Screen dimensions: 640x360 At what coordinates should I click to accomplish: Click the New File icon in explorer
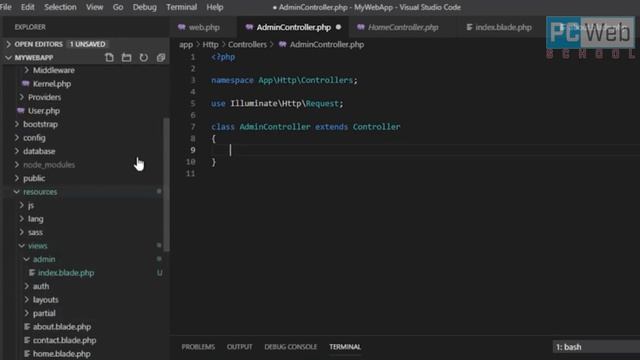click(x=109, y=58)
